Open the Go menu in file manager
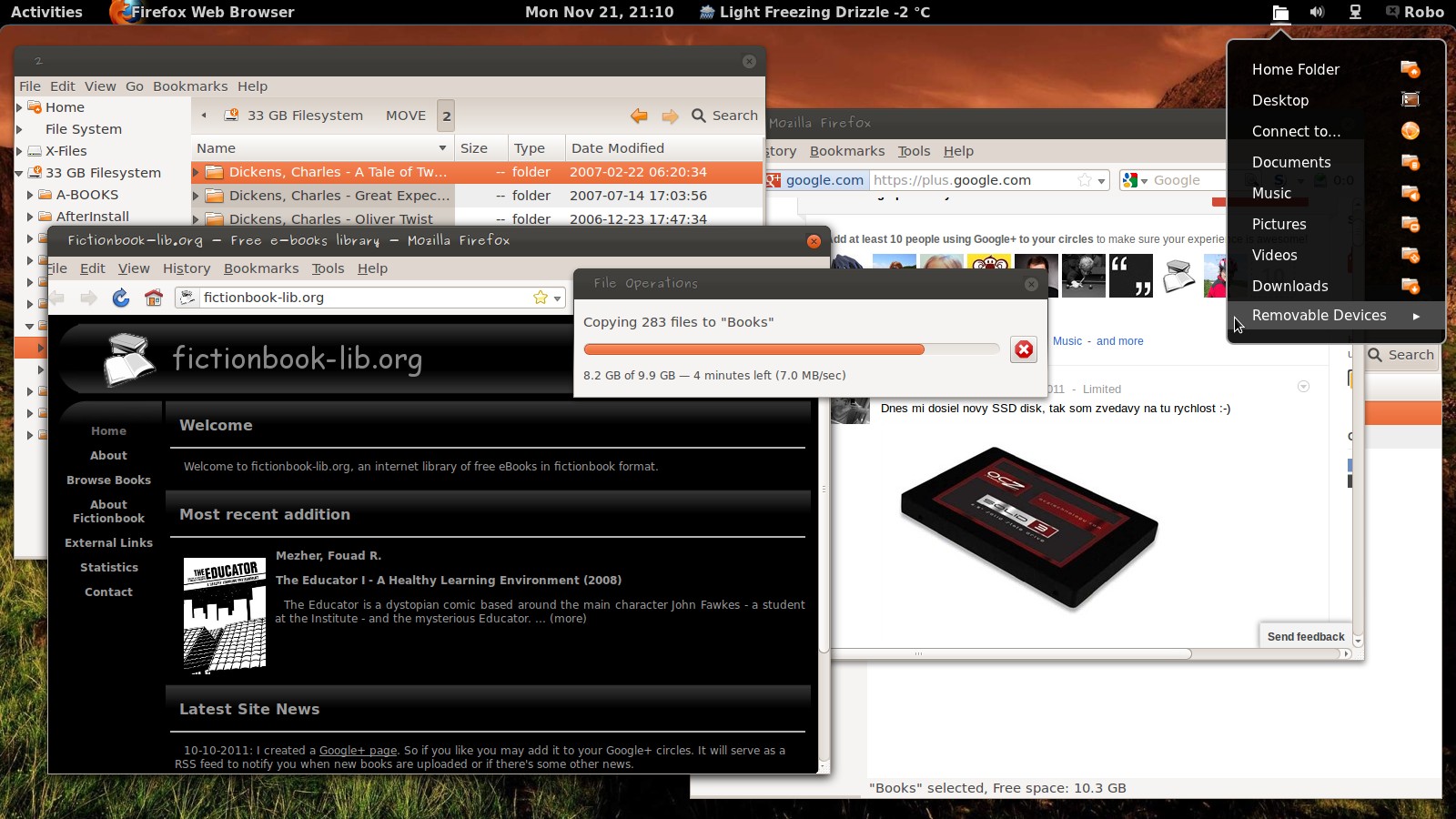The height and width of the screenshot is (819, 1456). [135, 86]
